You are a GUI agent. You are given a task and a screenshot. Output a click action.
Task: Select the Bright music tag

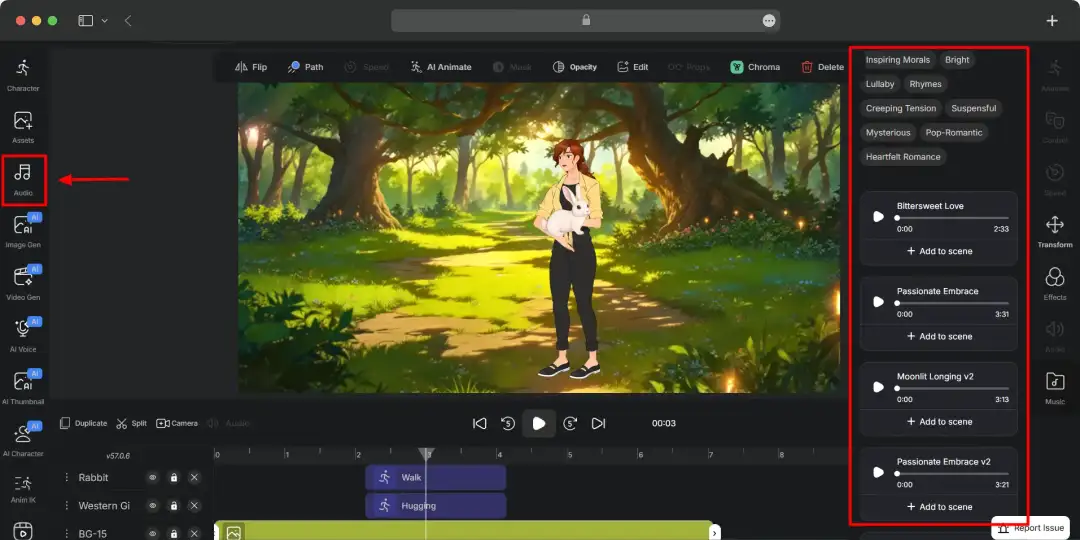click(957, 60)
